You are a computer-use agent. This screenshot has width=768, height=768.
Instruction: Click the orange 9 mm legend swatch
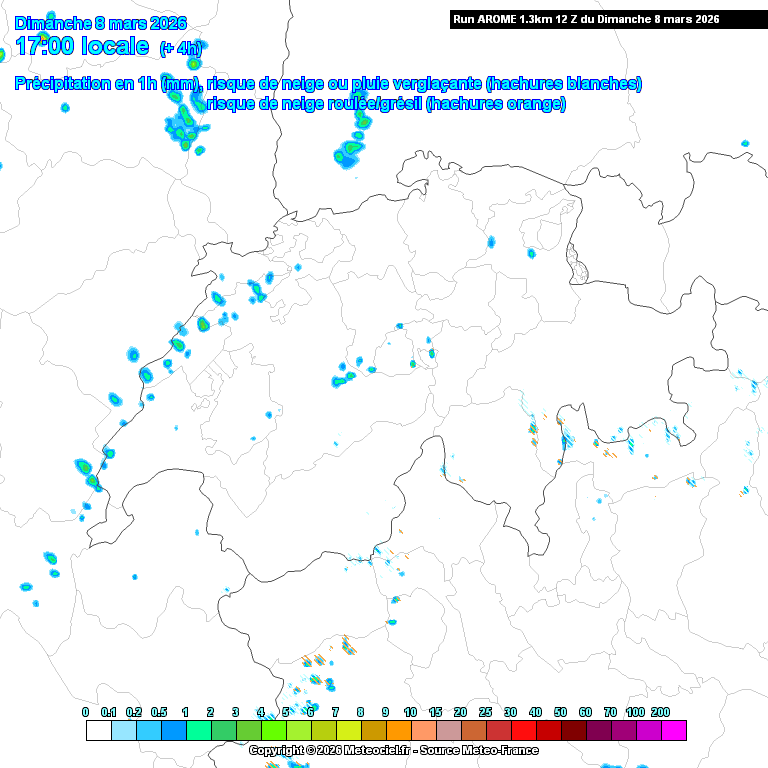398,730
